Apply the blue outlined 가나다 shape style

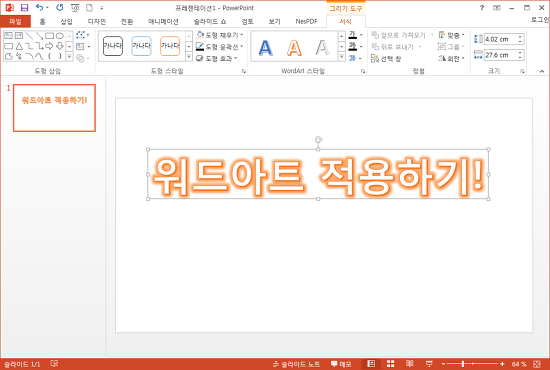click(141, 46)
